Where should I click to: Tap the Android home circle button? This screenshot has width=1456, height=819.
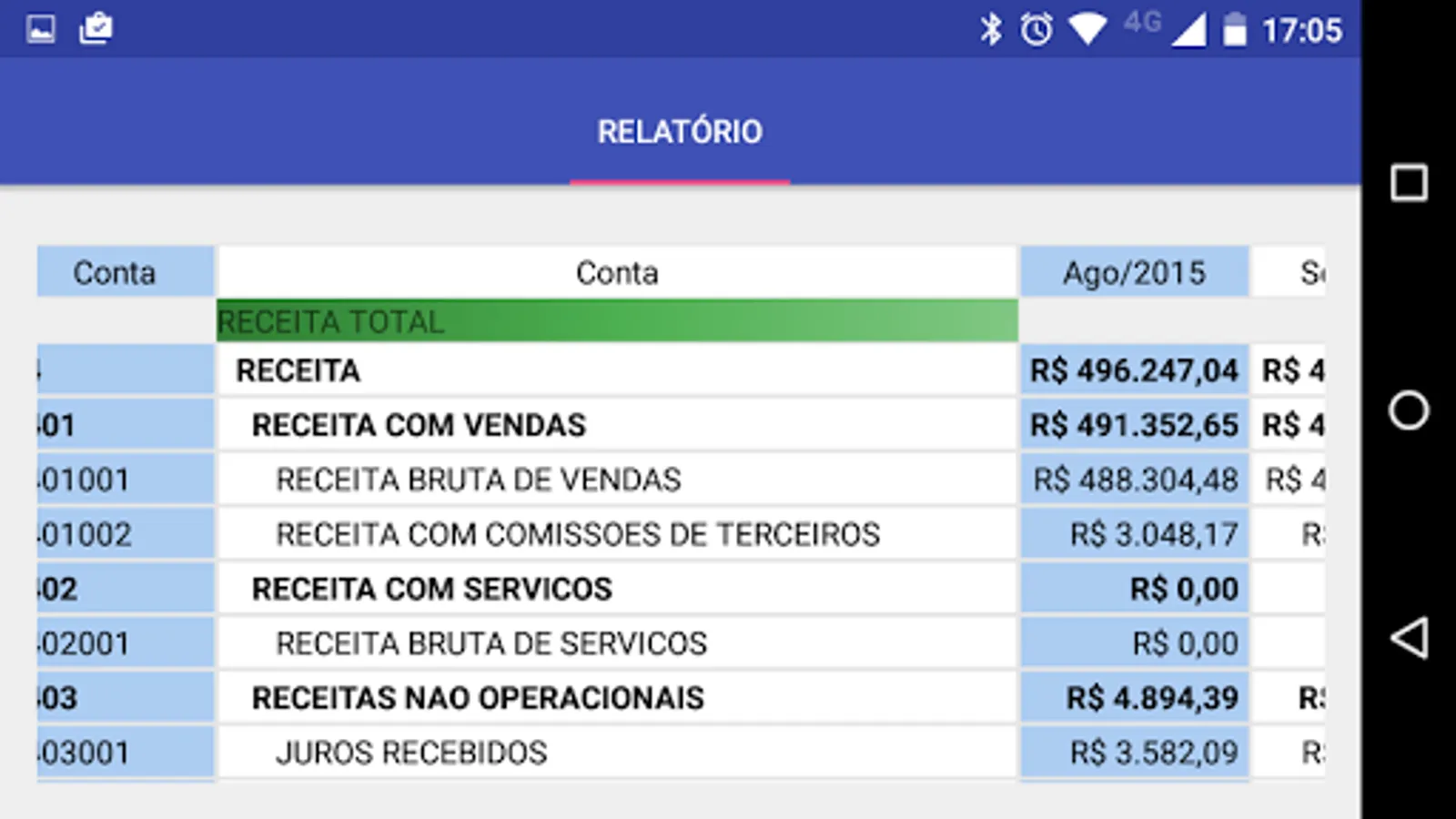1409,410
